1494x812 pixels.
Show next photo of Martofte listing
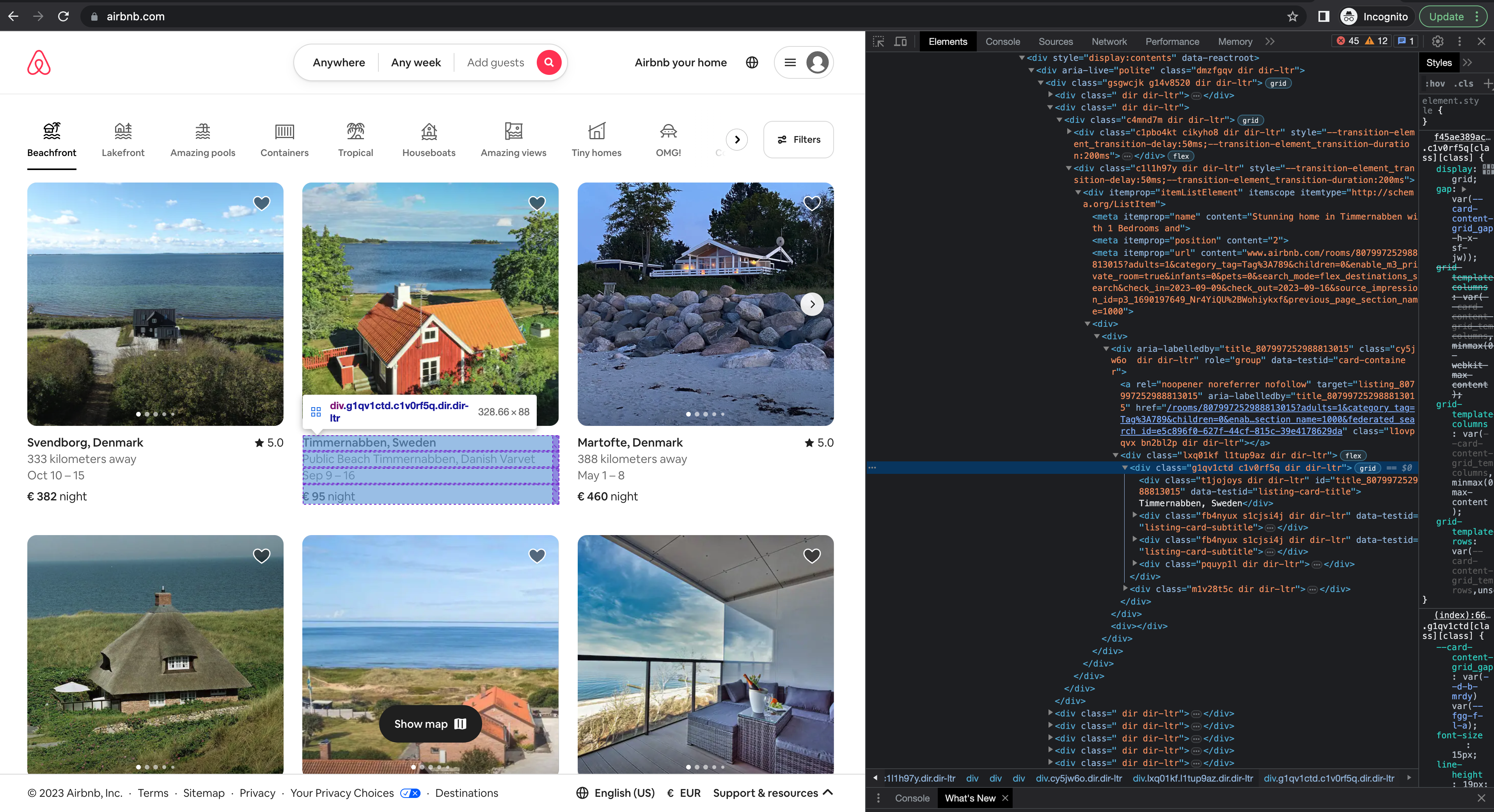click(812, 304)
